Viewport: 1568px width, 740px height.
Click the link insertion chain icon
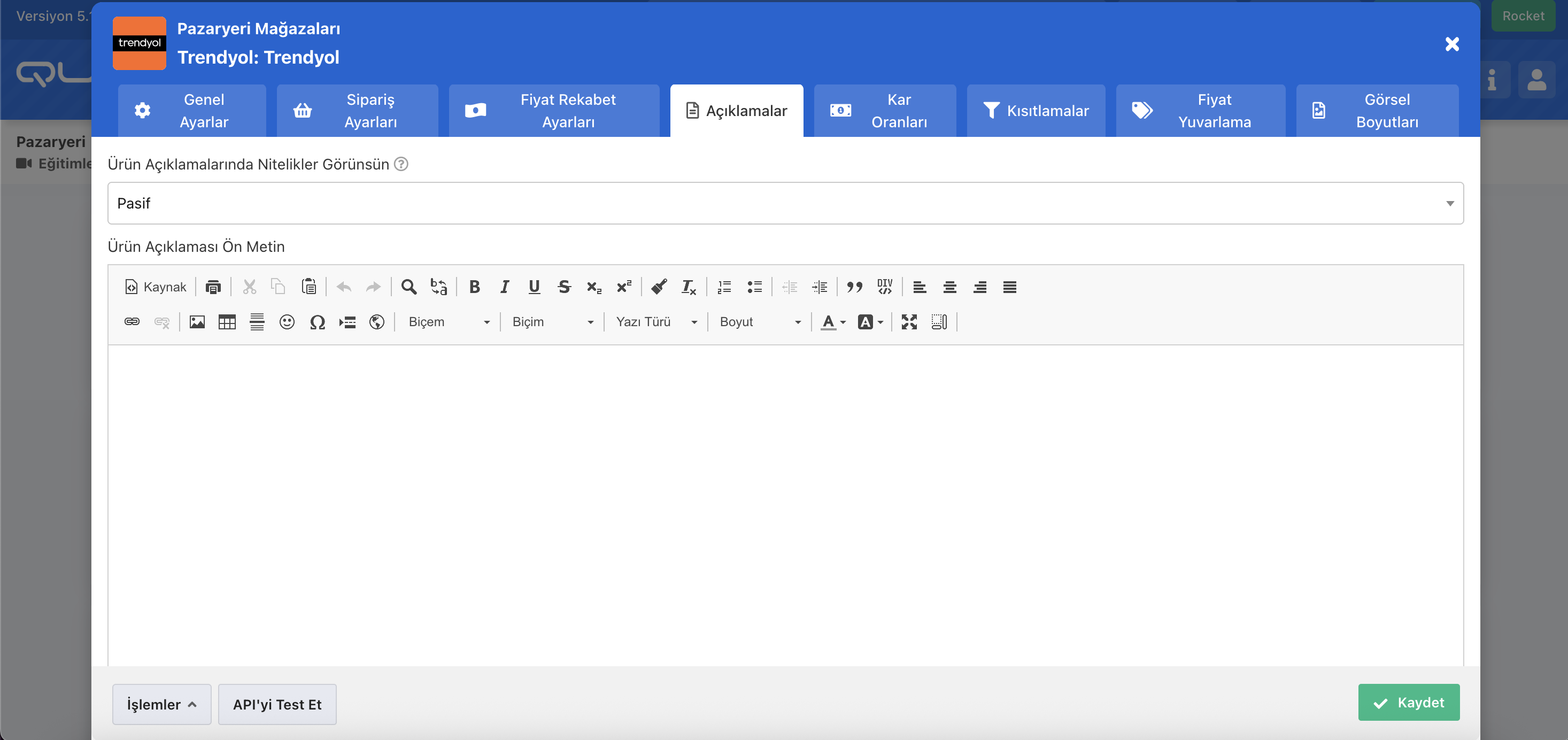tap(132, 322)
